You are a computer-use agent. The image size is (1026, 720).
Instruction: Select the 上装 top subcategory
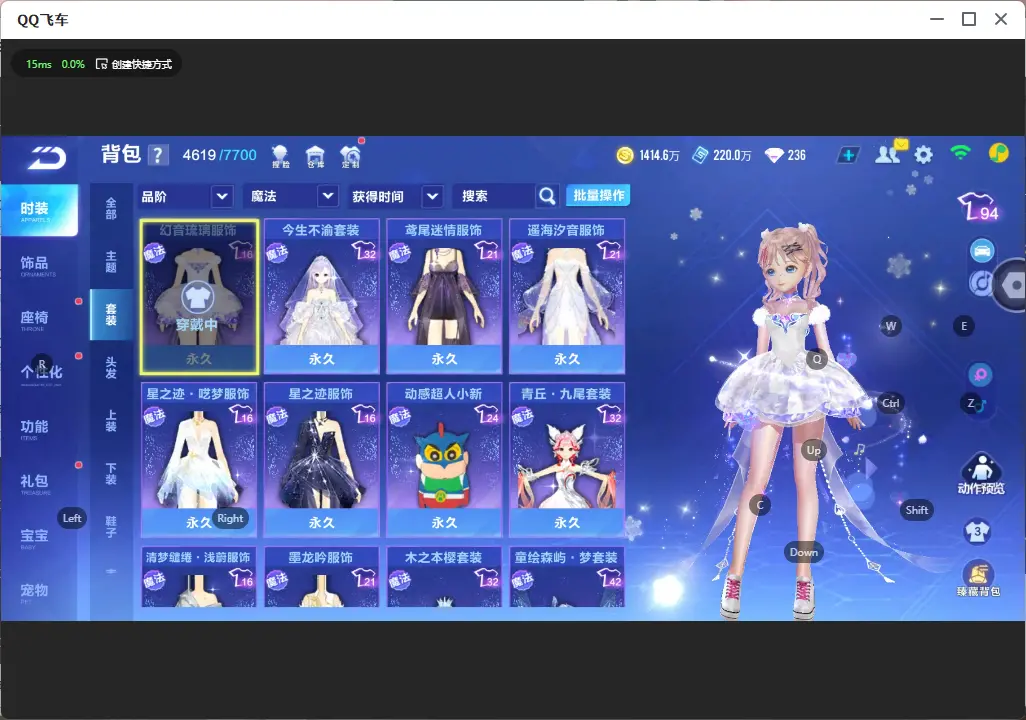[111, 421]
